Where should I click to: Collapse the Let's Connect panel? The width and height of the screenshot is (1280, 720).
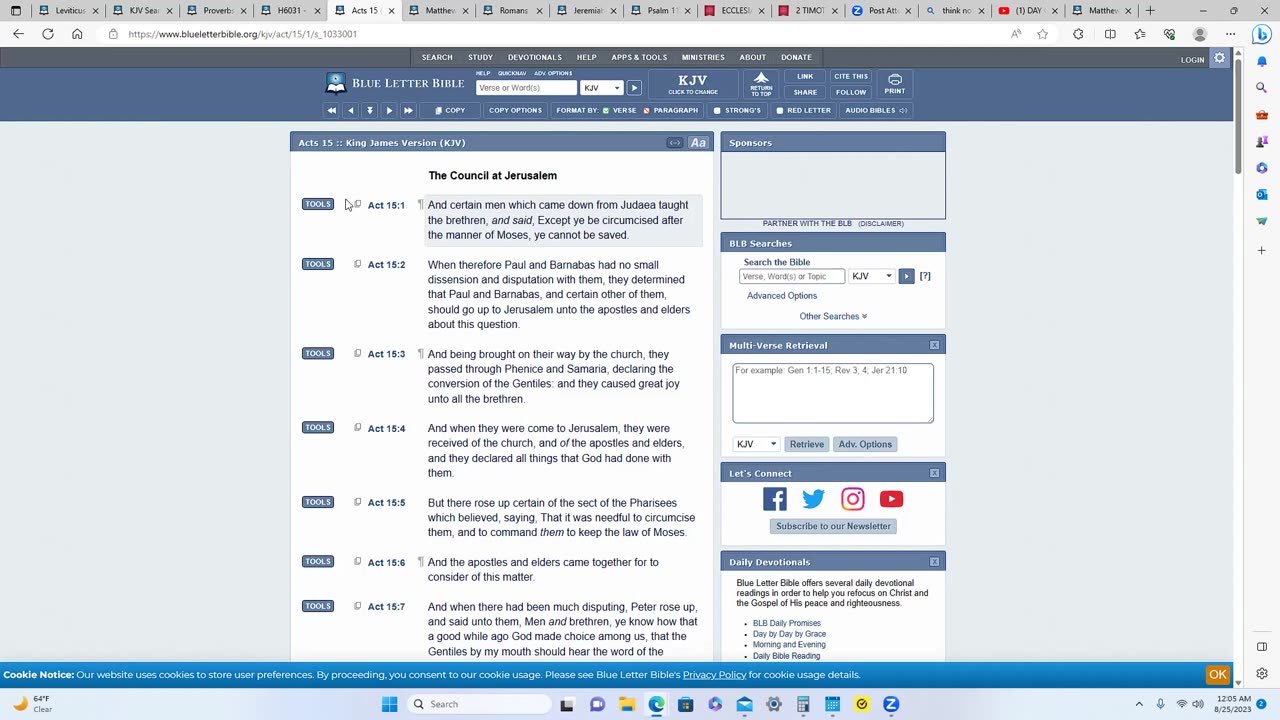pos(934,473)
